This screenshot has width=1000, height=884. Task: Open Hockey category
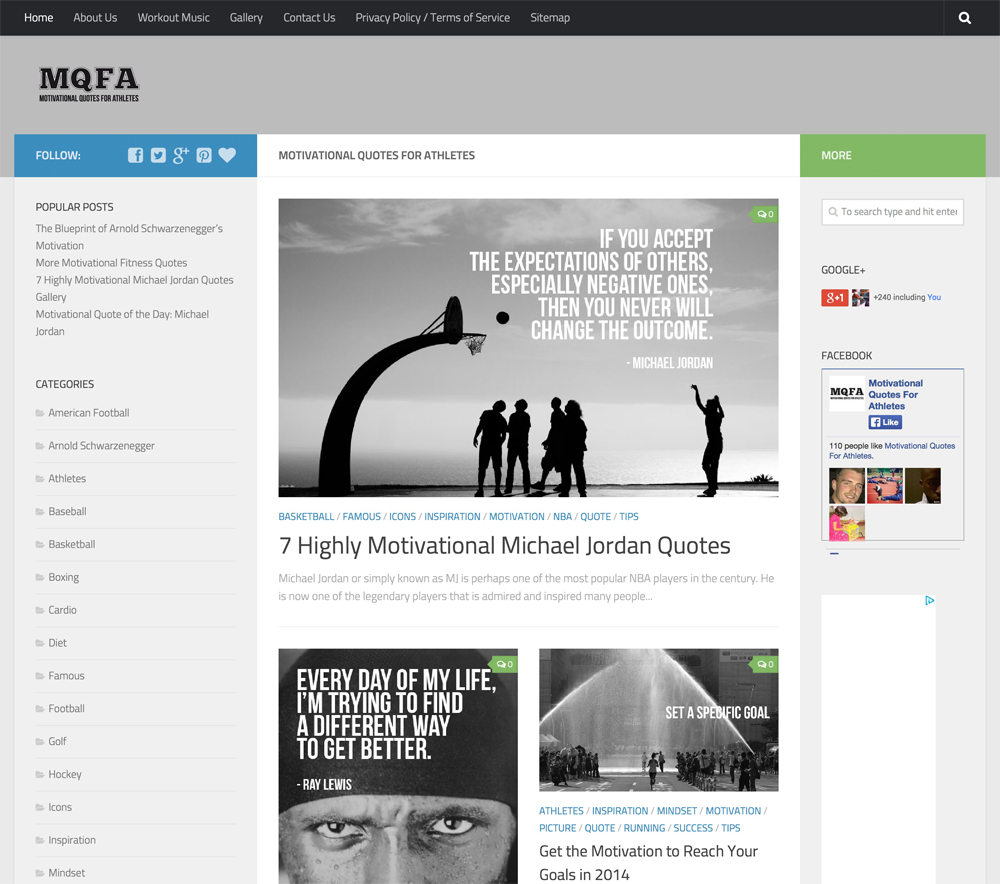point(65,774)
